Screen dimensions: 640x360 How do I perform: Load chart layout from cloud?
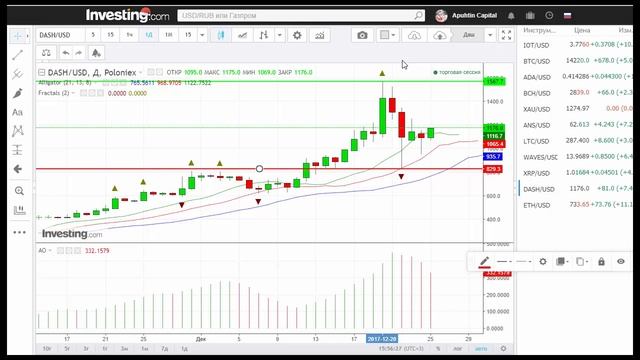click(414, 35)
